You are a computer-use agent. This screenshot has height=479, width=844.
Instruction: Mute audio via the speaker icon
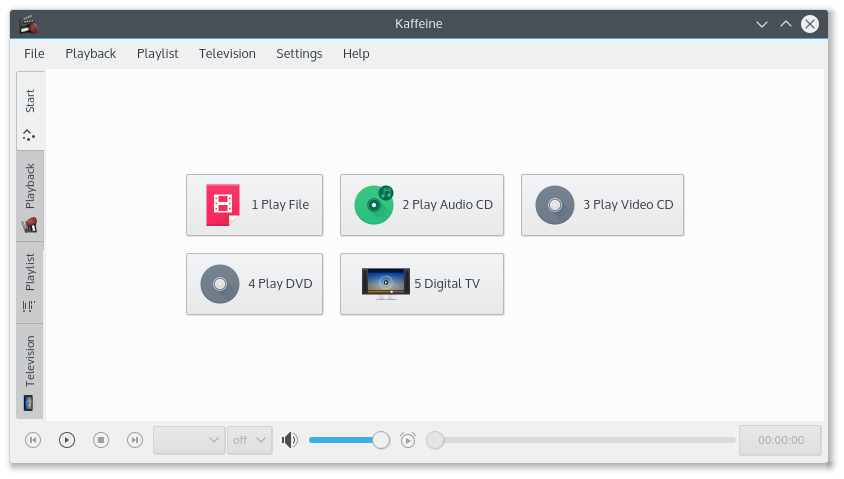290,440
